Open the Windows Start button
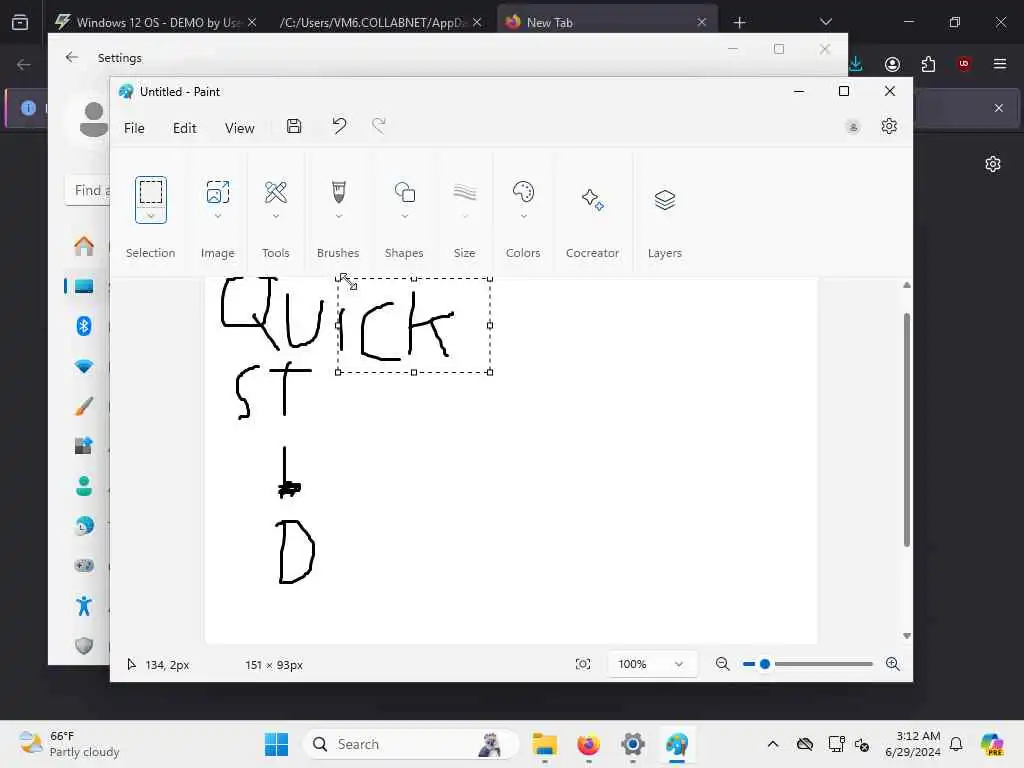Viewport: 1024px width, 768px height. click(276, 744)
